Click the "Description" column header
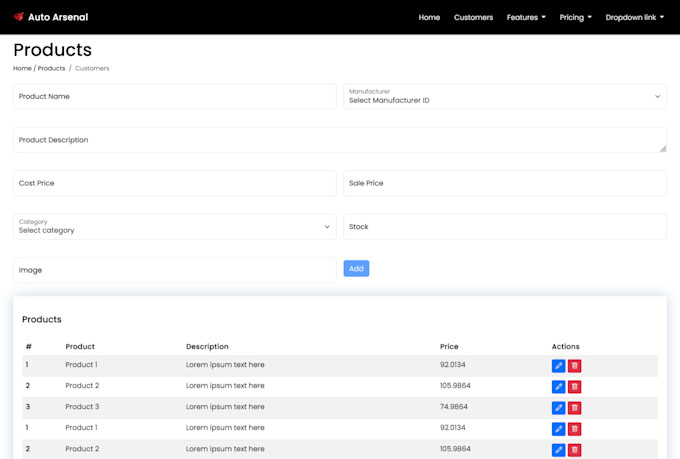 tap(207, 346)
